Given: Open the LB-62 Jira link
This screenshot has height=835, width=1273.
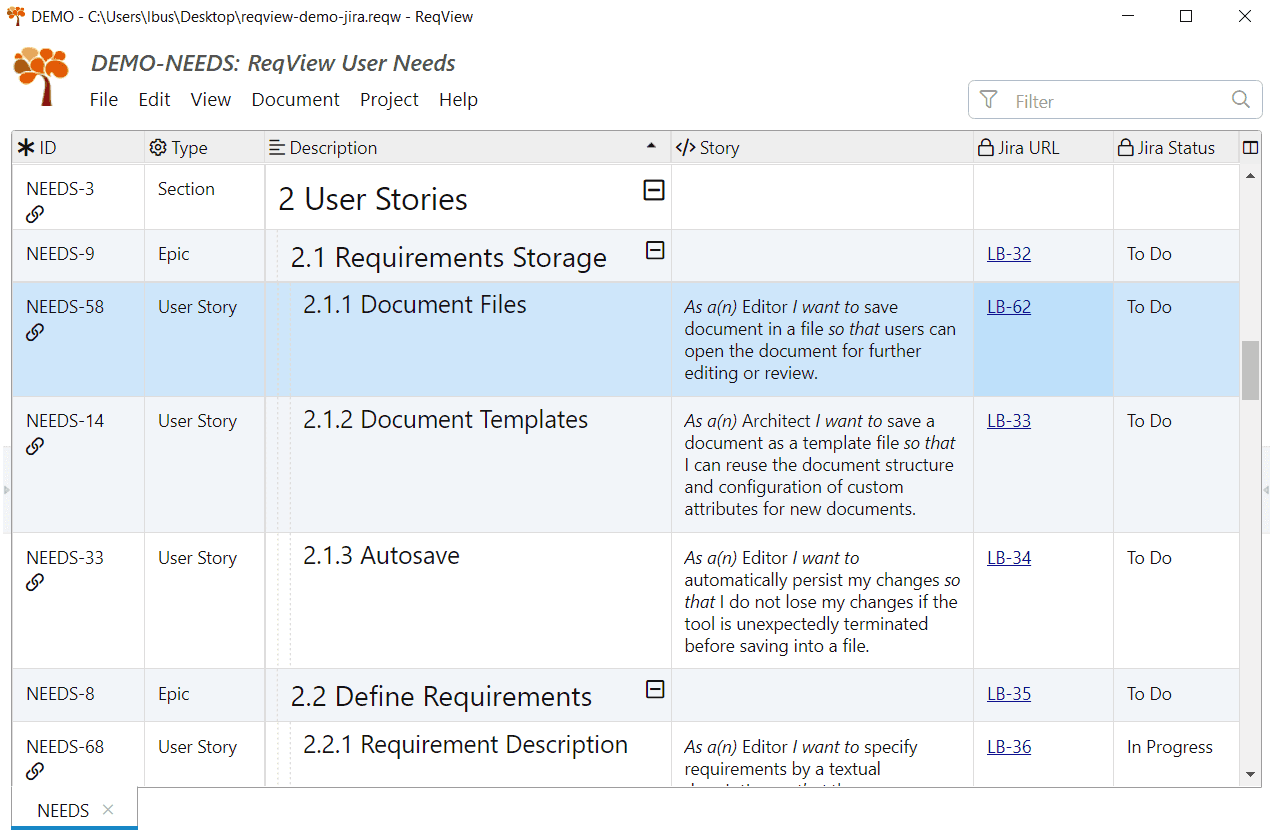Looking at the screenshot, I should click(x=1008, y=307).
